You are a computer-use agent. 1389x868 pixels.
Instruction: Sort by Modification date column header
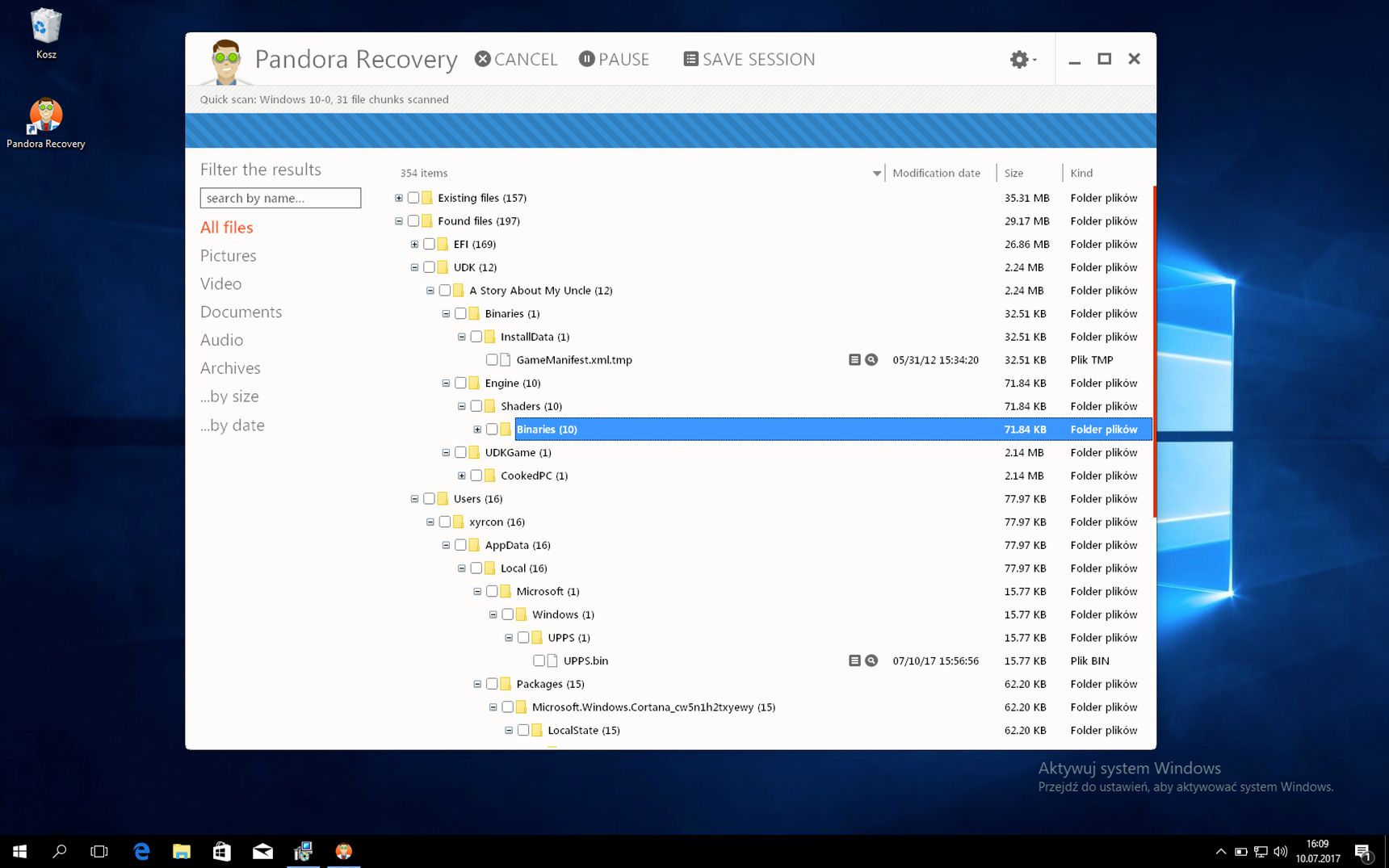click(x=937, y=174)
